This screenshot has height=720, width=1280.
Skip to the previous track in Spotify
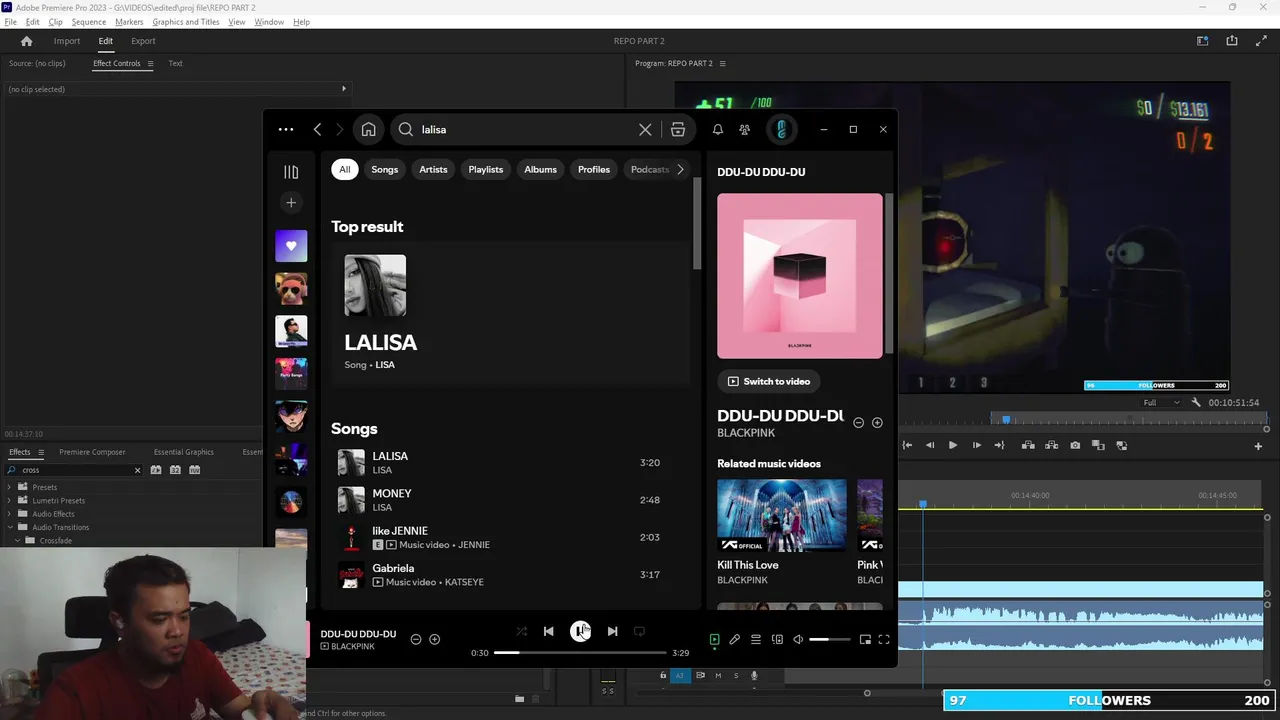[x=548, y=631]
